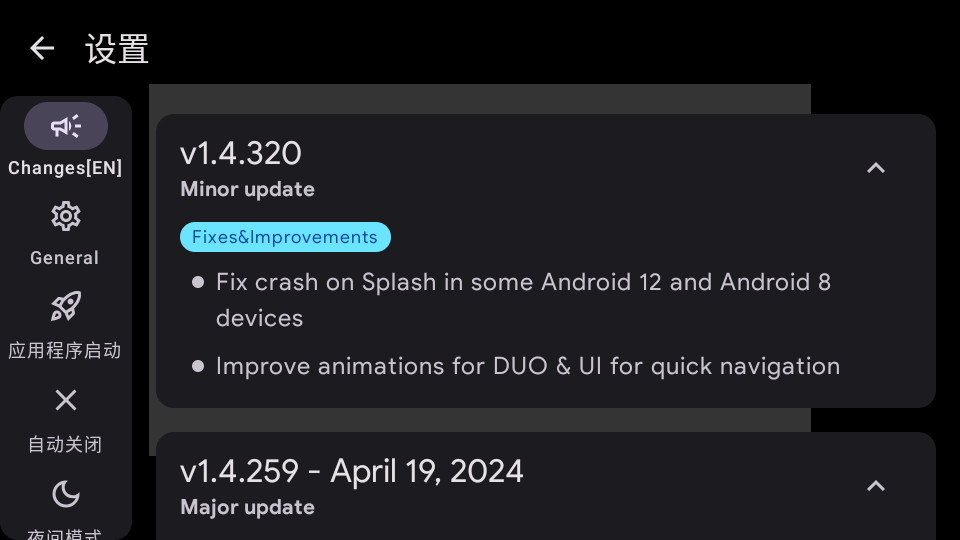This screenshot has height=540, width=960.
Task: Select the 应用程序启动 label
Action: 65,351
